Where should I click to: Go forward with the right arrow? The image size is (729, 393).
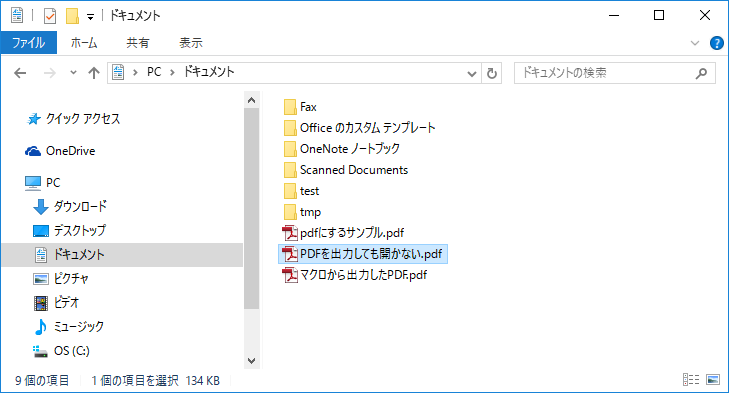tap(49, 73)
